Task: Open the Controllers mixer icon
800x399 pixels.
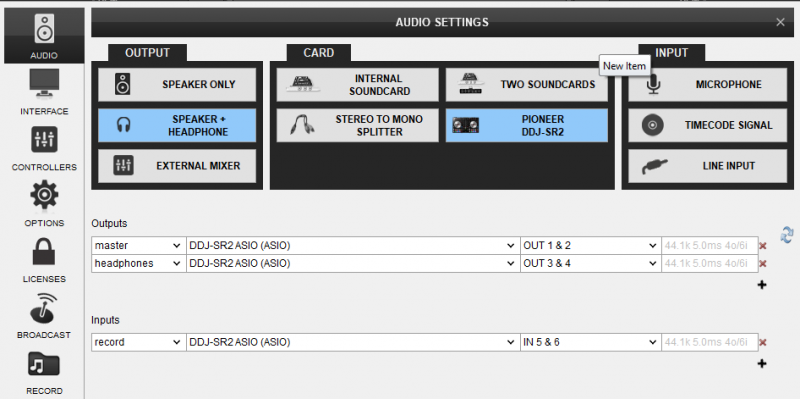Action: click(x=44, y=140)
